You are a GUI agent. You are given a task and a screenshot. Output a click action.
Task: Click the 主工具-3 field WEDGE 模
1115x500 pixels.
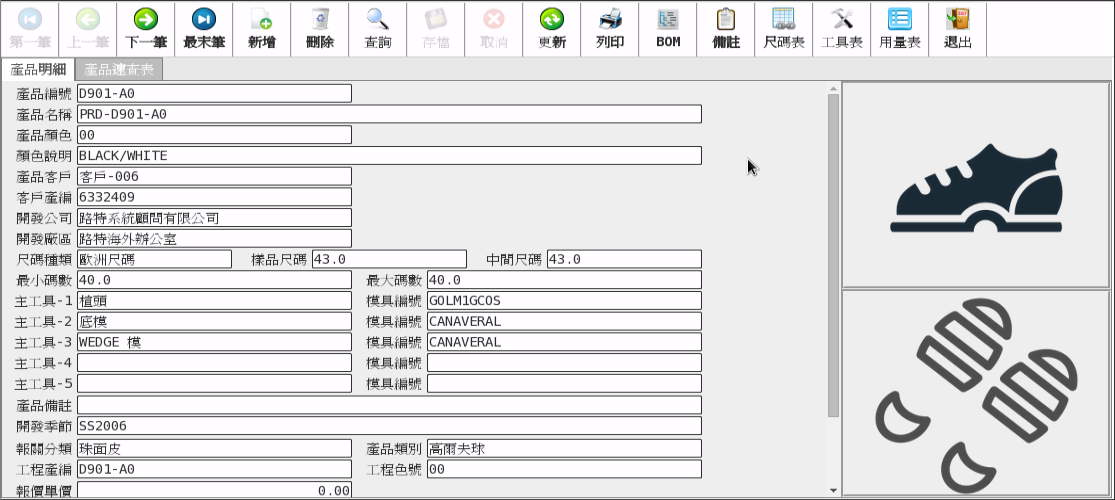(214, 341)
